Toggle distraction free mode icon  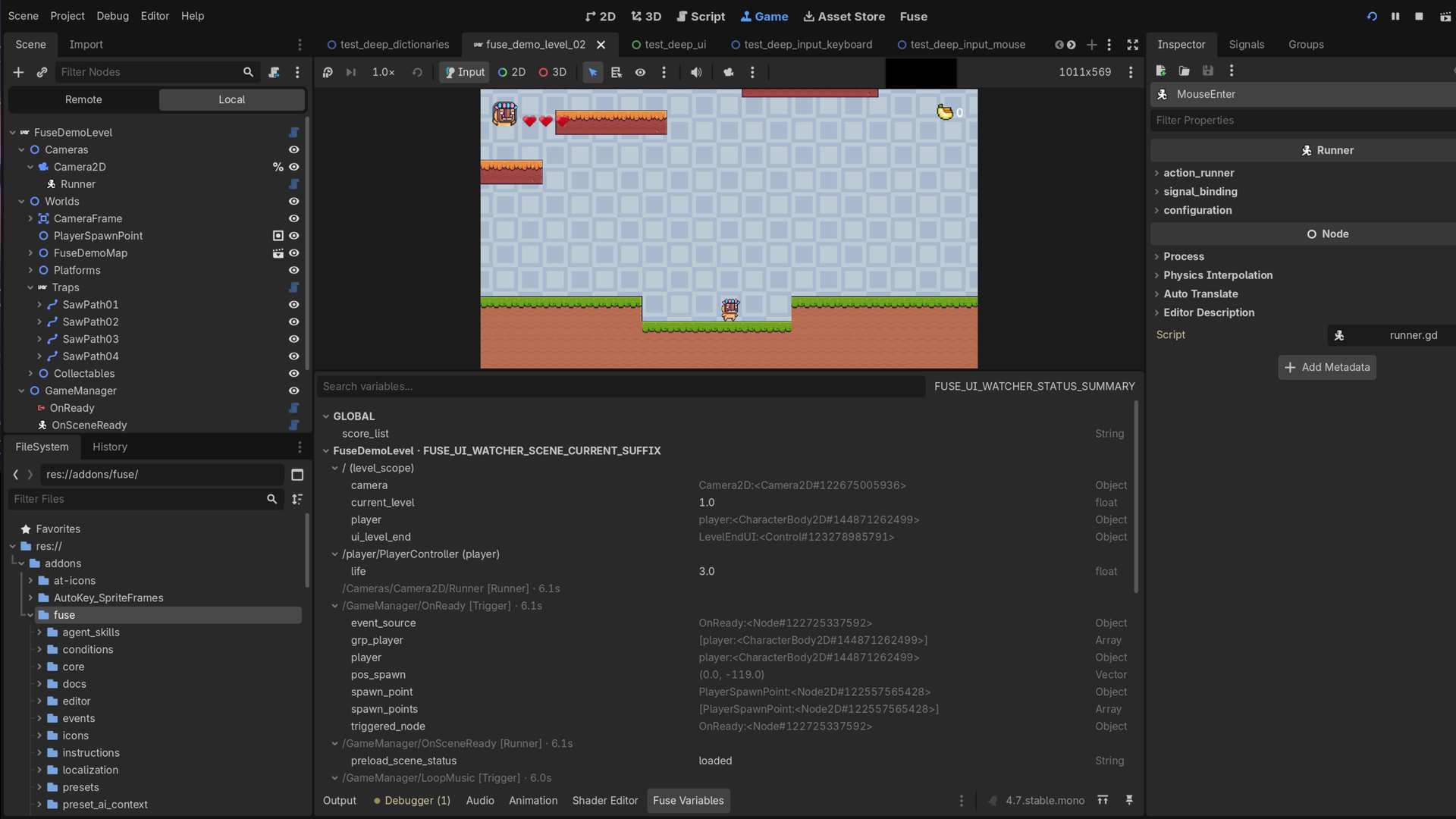click(x=1133, y=45)
